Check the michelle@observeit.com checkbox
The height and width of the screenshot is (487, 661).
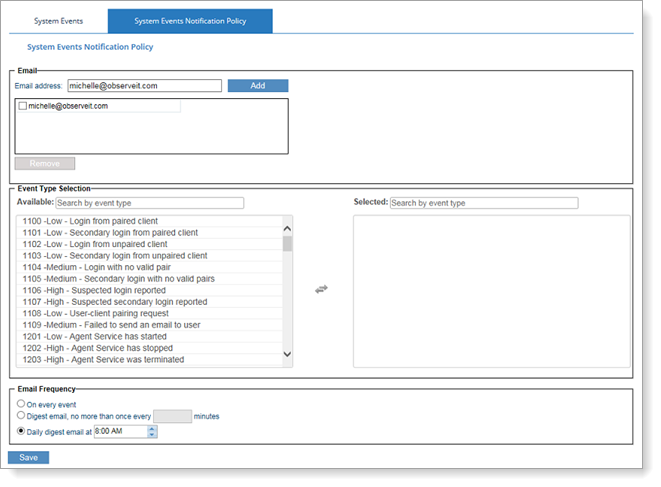(23, 106)
